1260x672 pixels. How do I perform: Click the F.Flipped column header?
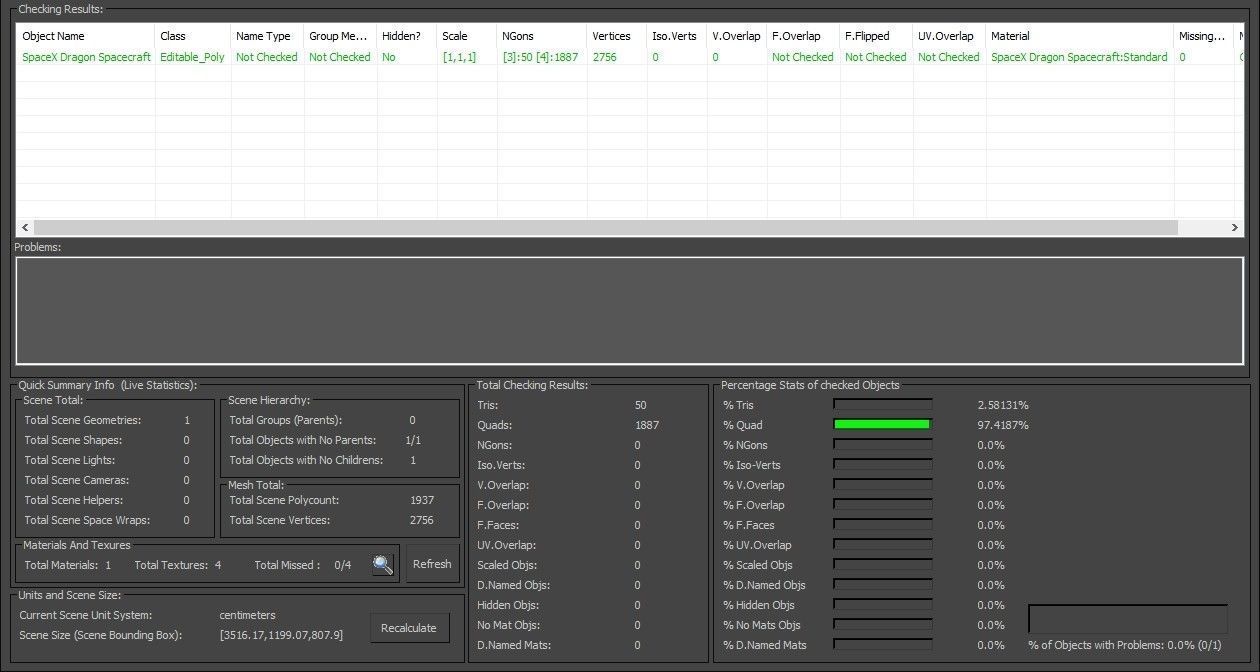click(x=876, y=36)
